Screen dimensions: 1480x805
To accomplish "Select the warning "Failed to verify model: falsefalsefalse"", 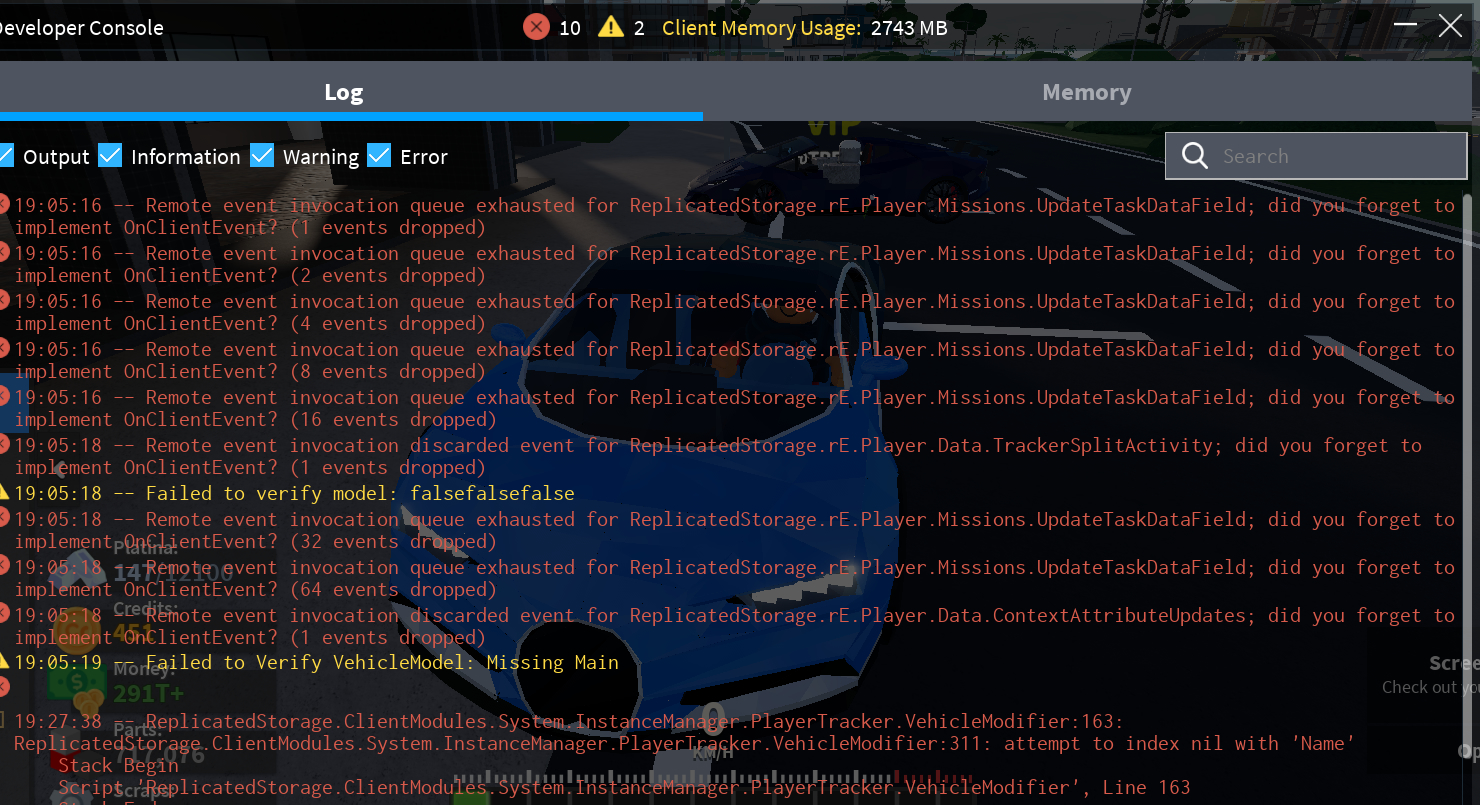I will coord(295,493).
